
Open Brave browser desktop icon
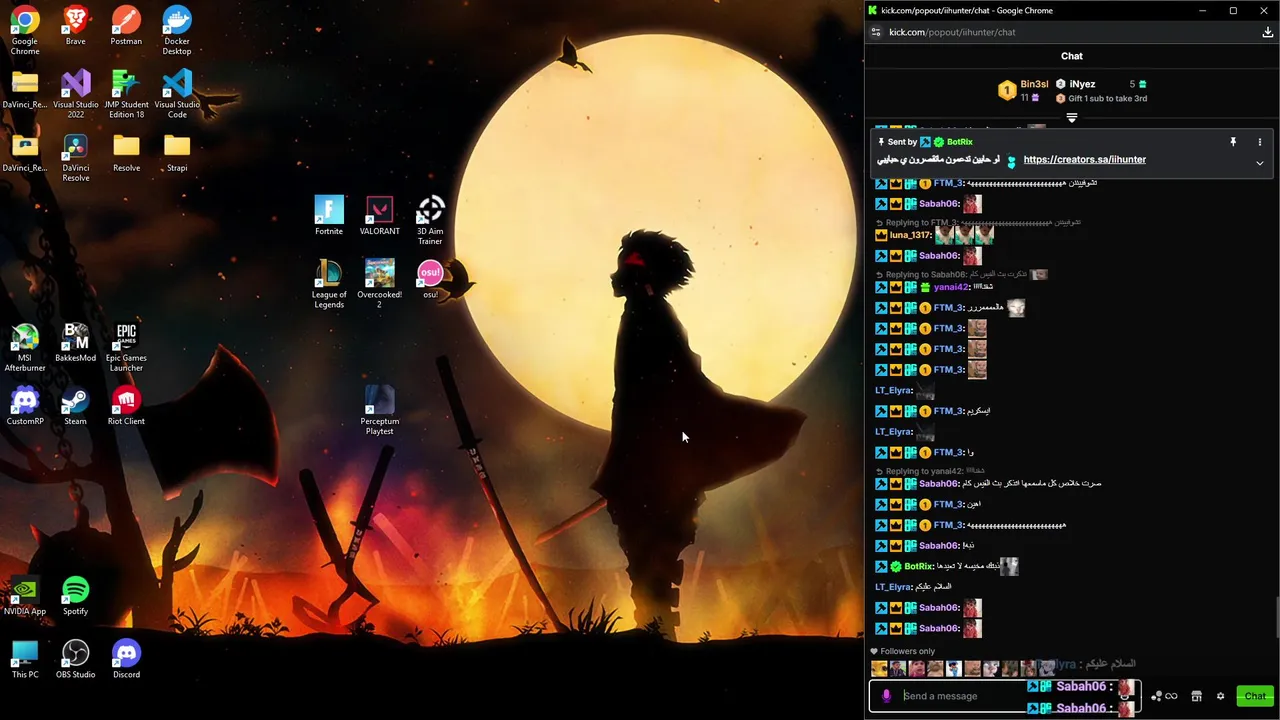pos(75,26)
